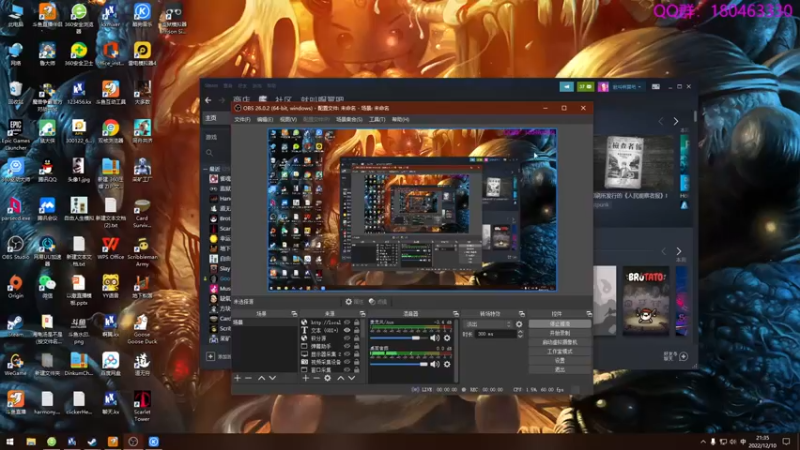The height and width of the screenshot is (450, 800).
Task: Click transition duration 300 ms field
Action: (495, 334)
